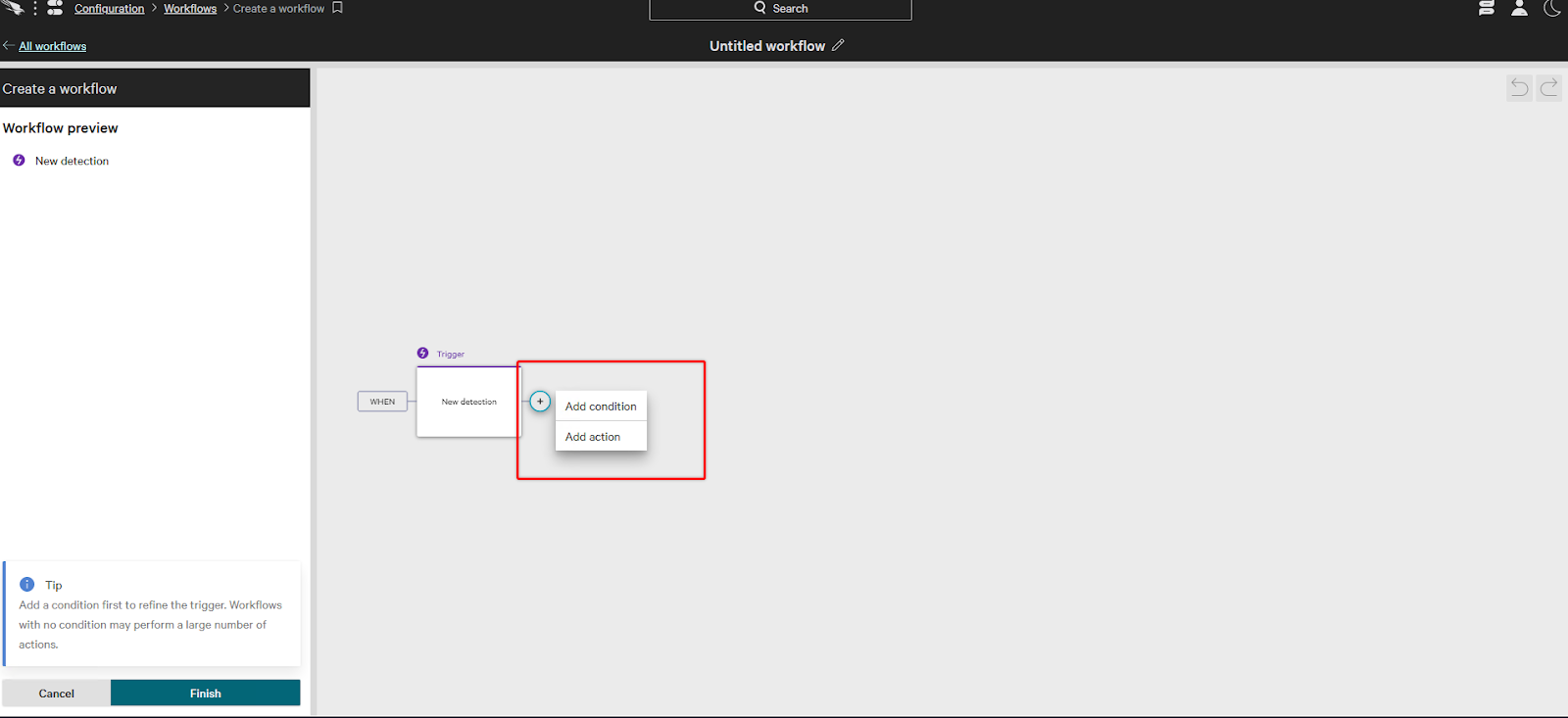This screenshot has width=1568, height=718.
Task: Click the Tip info icon
Action: click(x=26, y=585)
